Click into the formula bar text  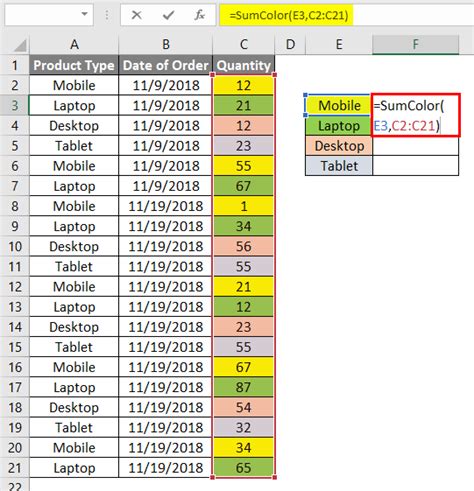pyautogui.click(x=288, y=15)
